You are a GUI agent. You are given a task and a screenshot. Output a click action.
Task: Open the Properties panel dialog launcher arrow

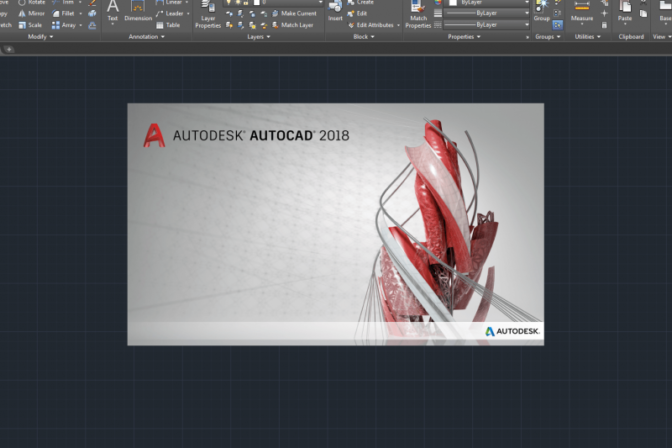click(x=527, y=37)
